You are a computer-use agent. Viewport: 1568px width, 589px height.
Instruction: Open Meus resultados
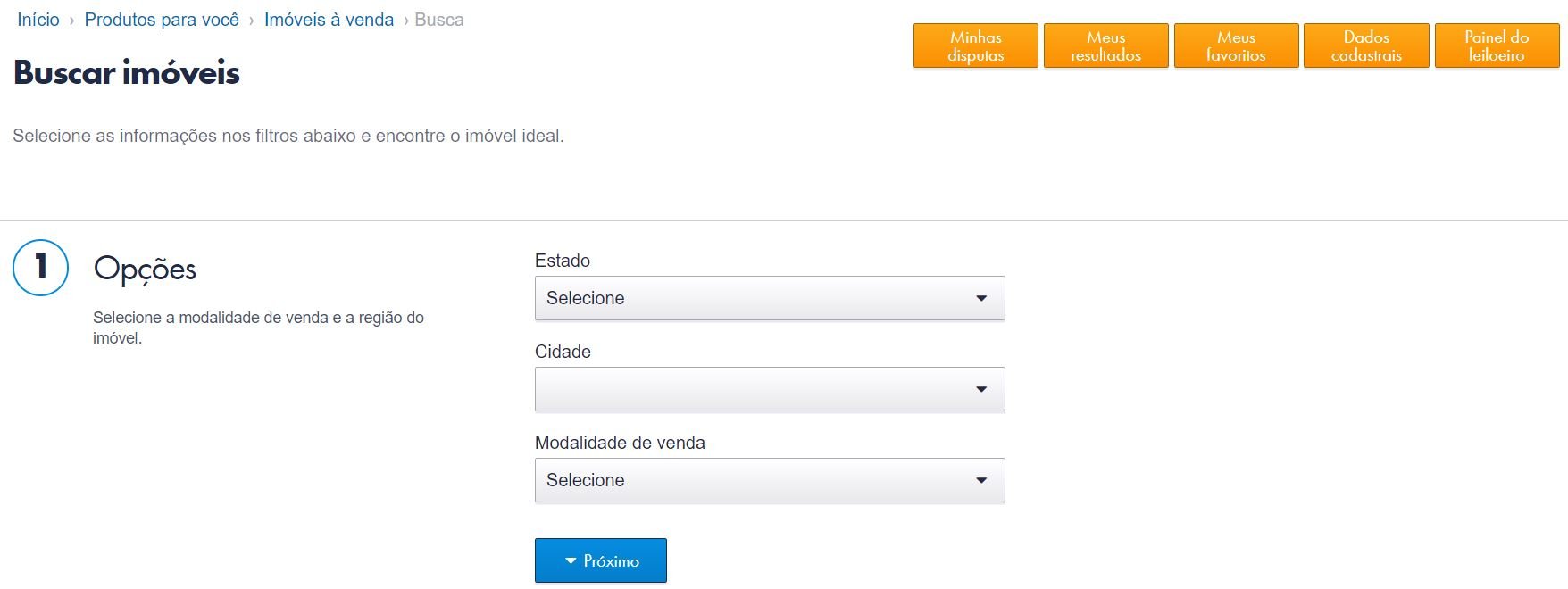1105,45
